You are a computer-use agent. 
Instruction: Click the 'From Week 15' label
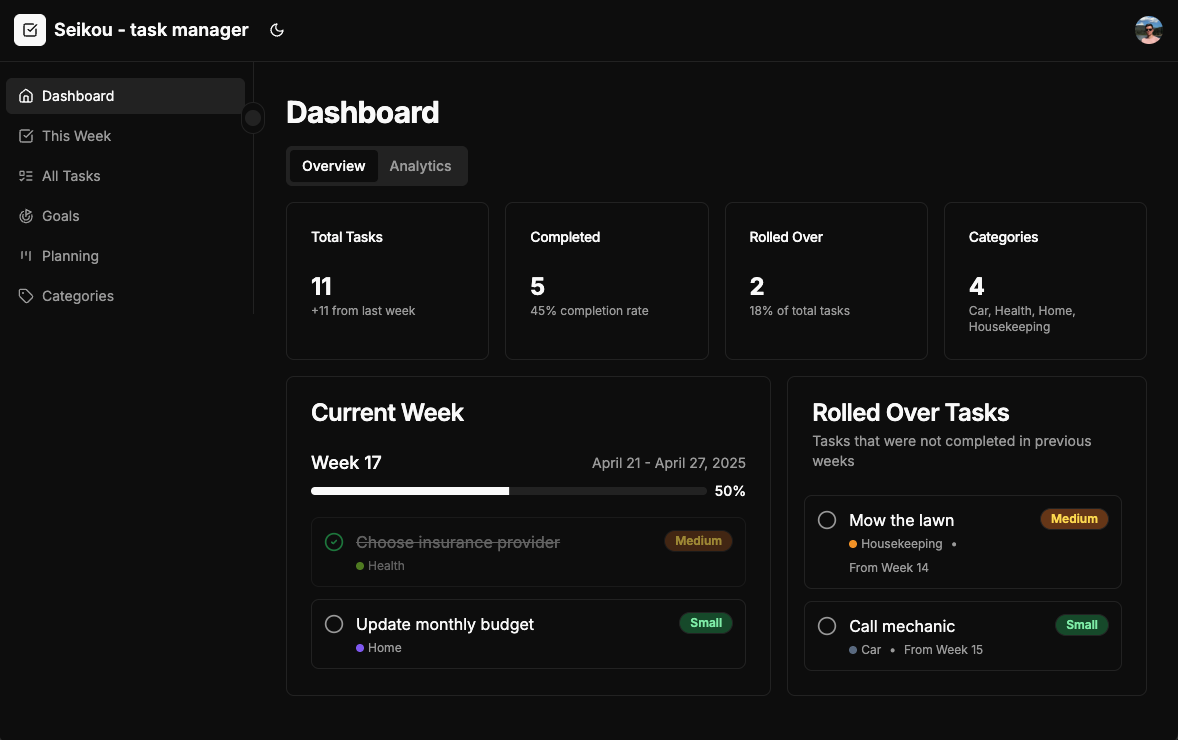tap(943, 650)
